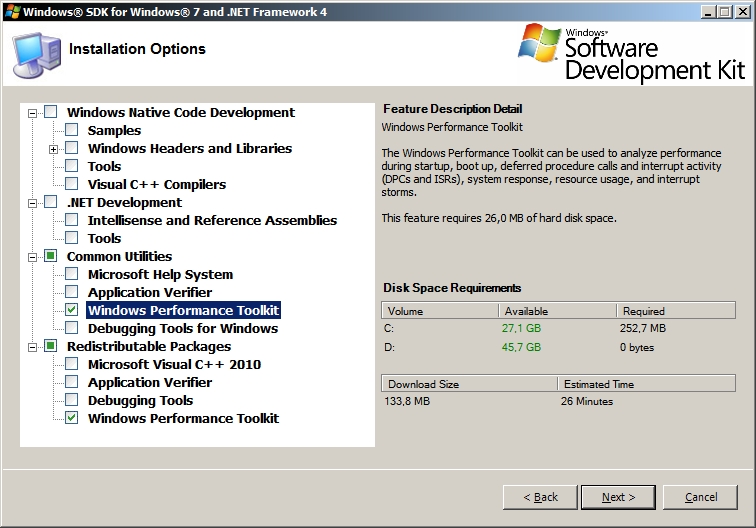Select Microsoft Visual C++ 2010 item
This screenshot has width=756, height=528.
(175, 365)
